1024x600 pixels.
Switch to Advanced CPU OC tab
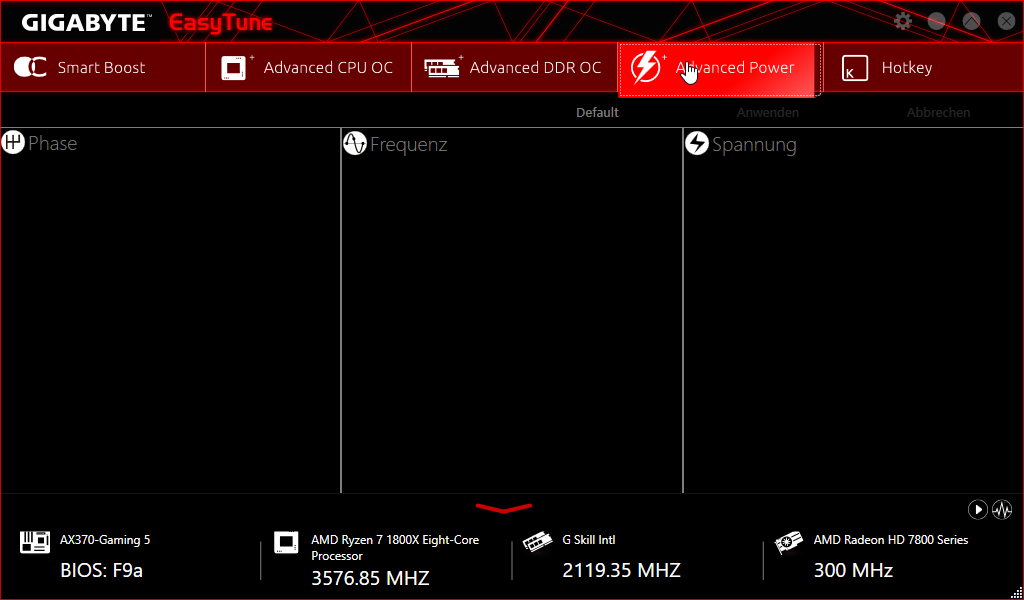coord(308,67)
